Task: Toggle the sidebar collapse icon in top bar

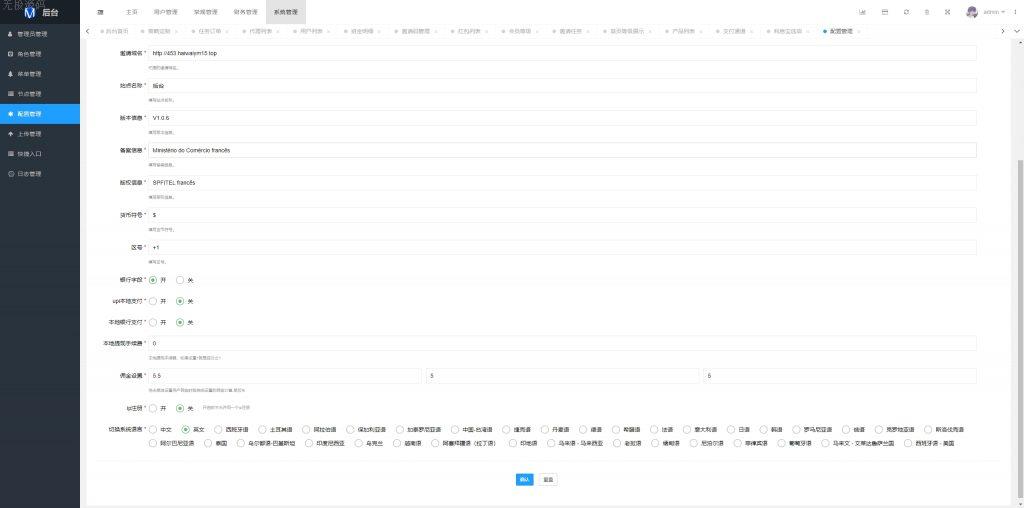Action: (x=100, y=12)
